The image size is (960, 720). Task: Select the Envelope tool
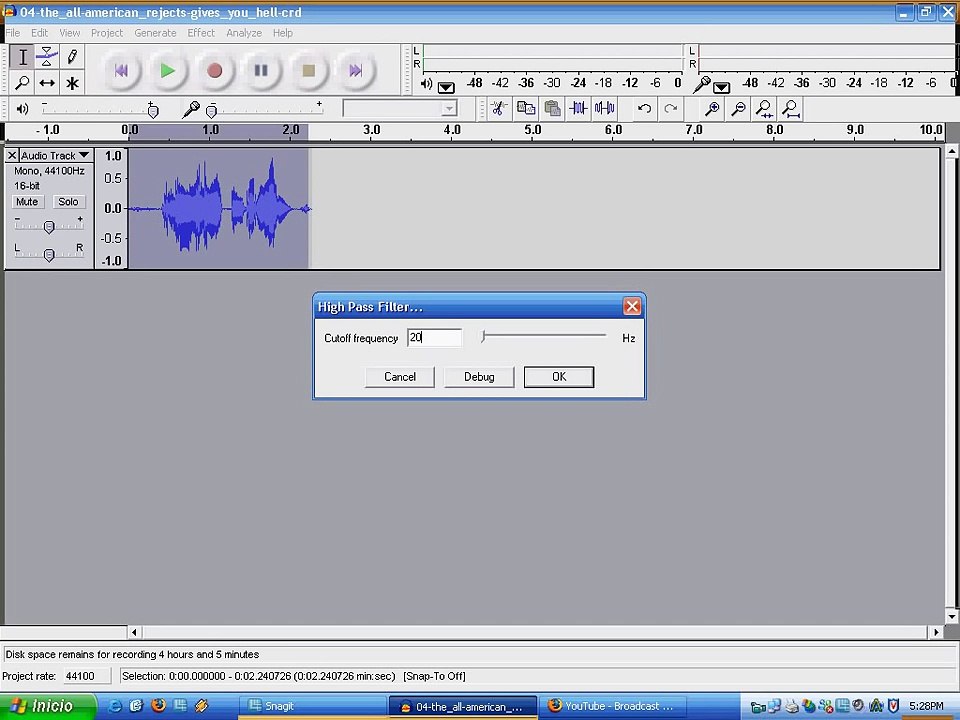[47, 57]
